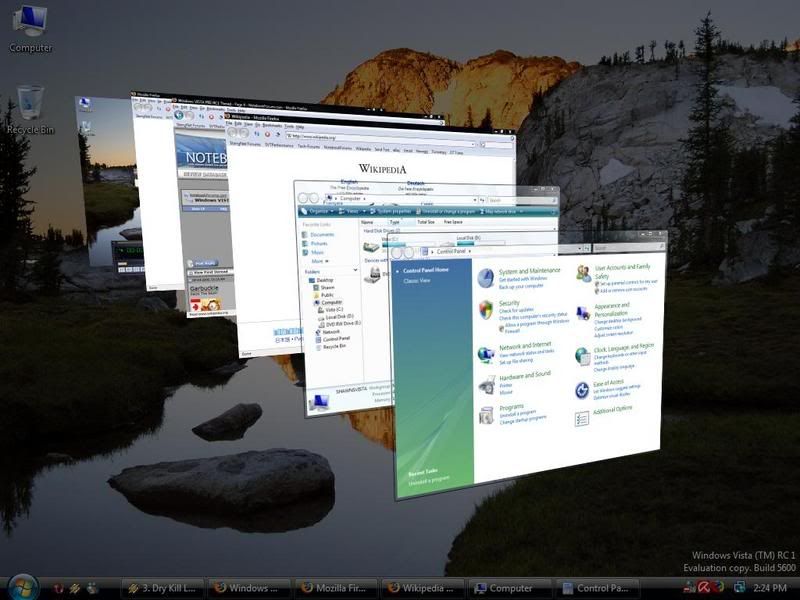Sort by the Name column header
This screenshot has height=600, width=800.
367,222
